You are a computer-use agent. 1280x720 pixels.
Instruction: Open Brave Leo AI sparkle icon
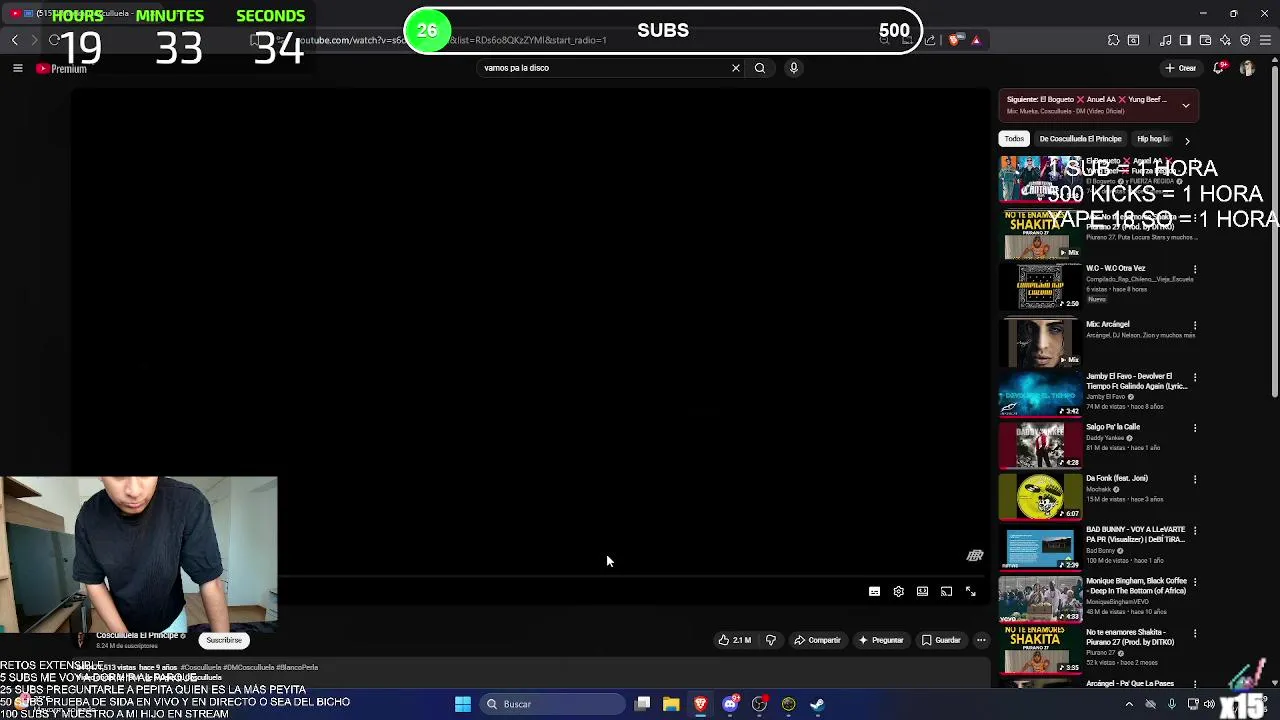(x=1225, y=40)
